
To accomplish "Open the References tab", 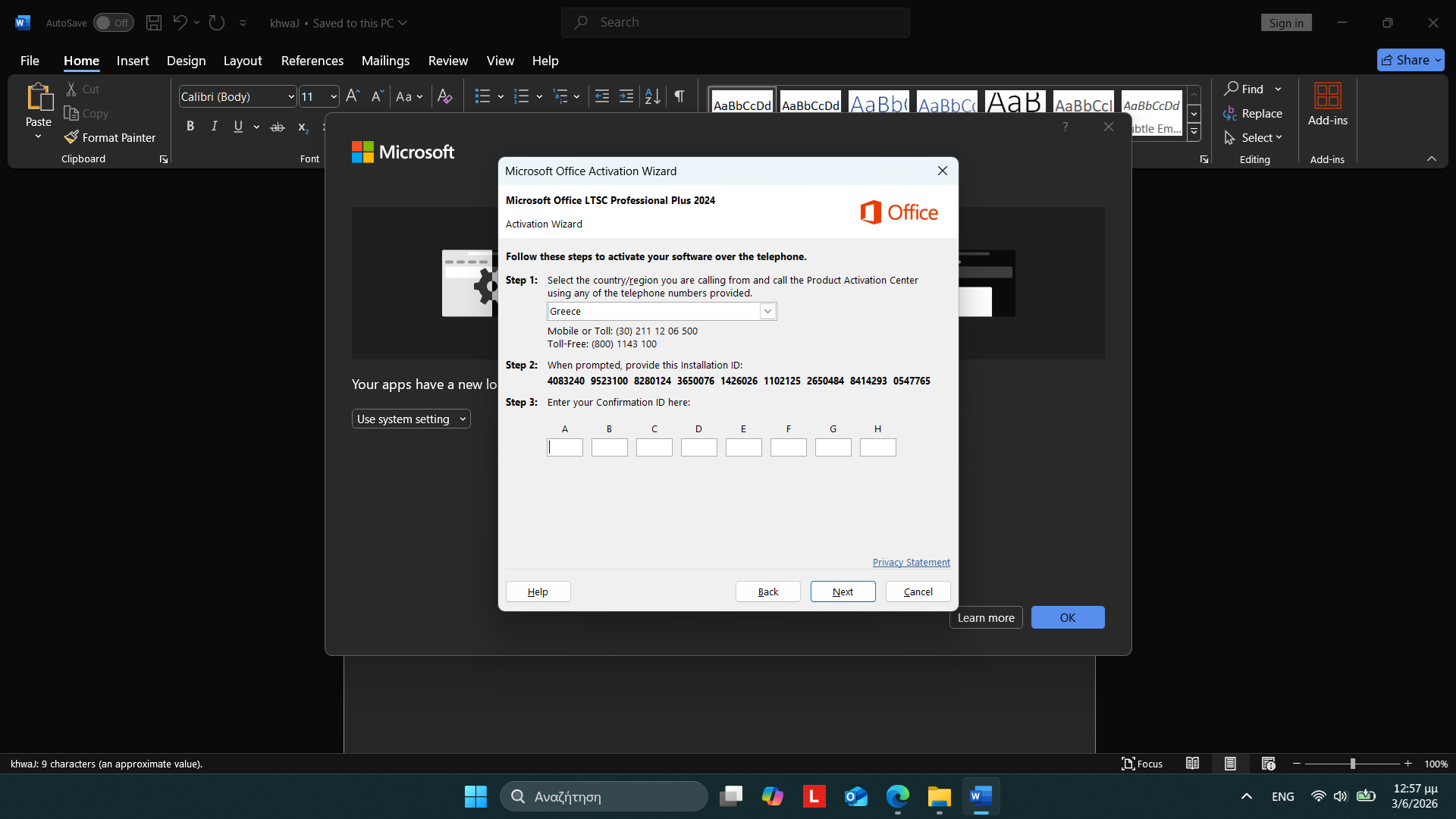I will click(312, 61).
